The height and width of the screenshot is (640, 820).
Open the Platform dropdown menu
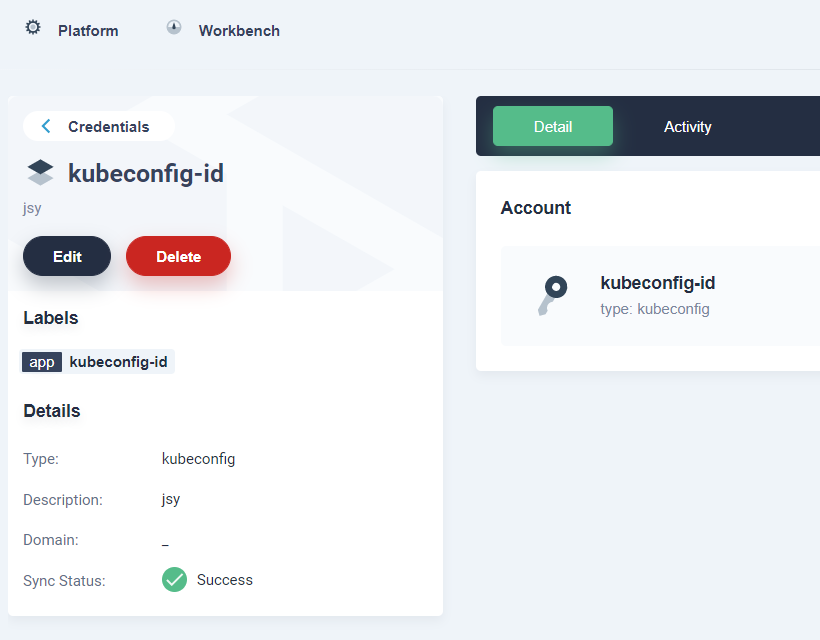[x=88, y=30]
